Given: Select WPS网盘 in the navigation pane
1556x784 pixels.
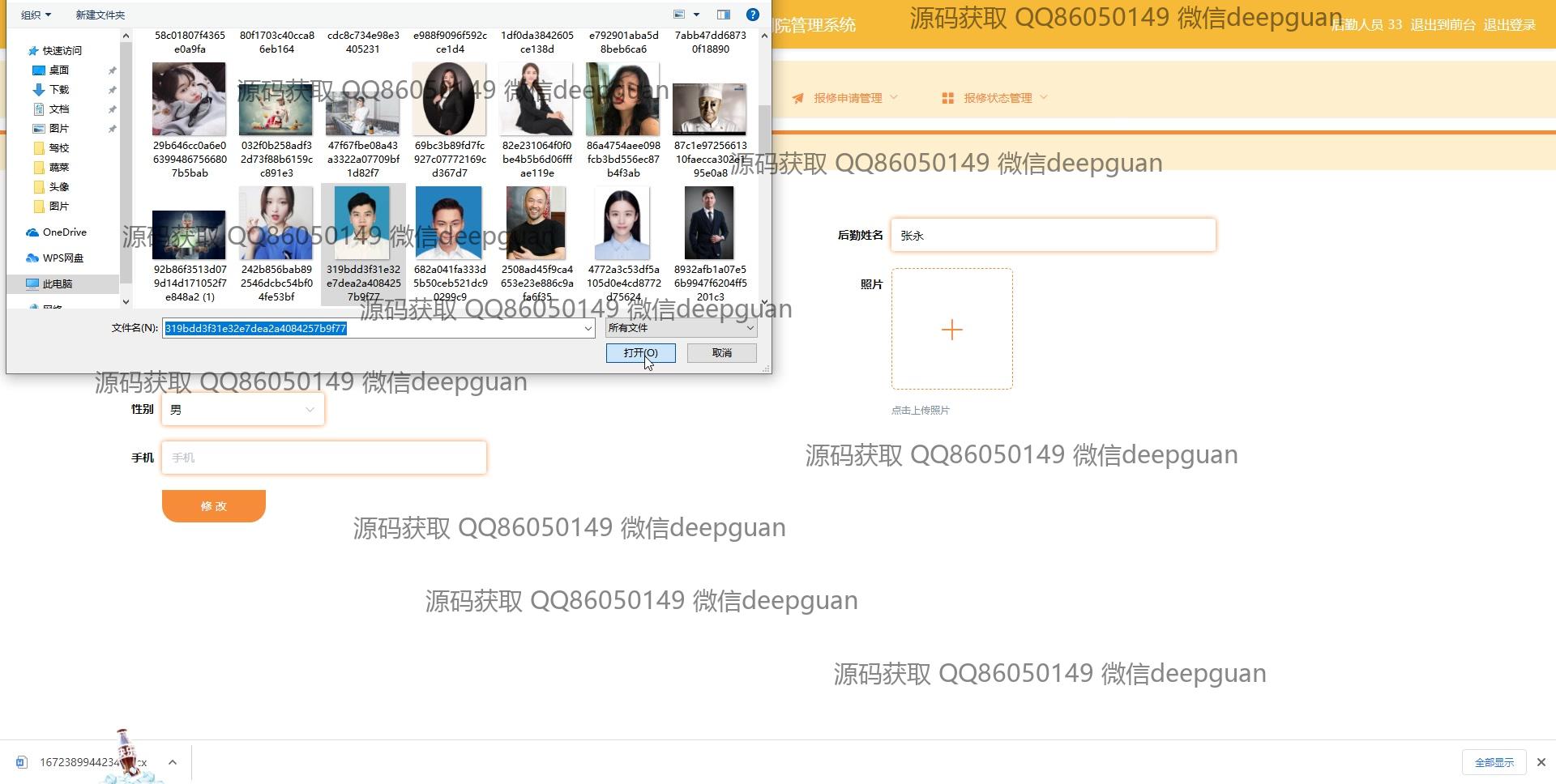Looking at the screenshot, I should (x=63, y=258).
